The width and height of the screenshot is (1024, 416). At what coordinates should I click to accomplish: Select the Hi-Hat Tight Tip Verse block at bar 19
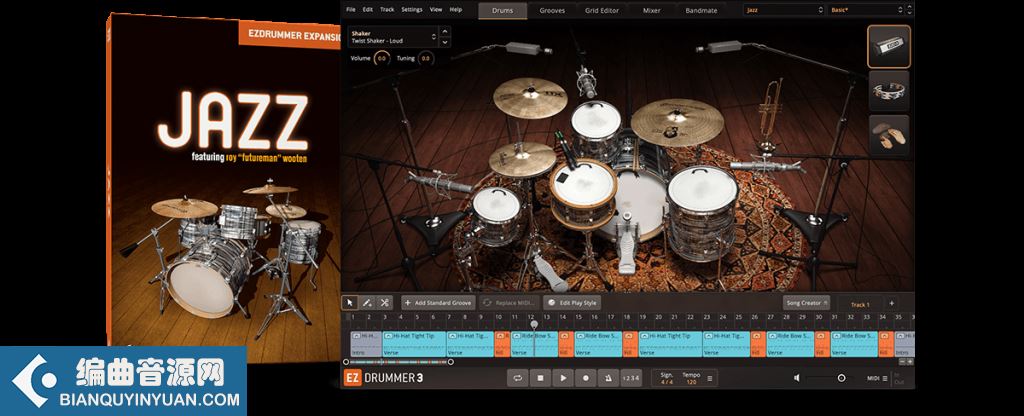[671, 344]
